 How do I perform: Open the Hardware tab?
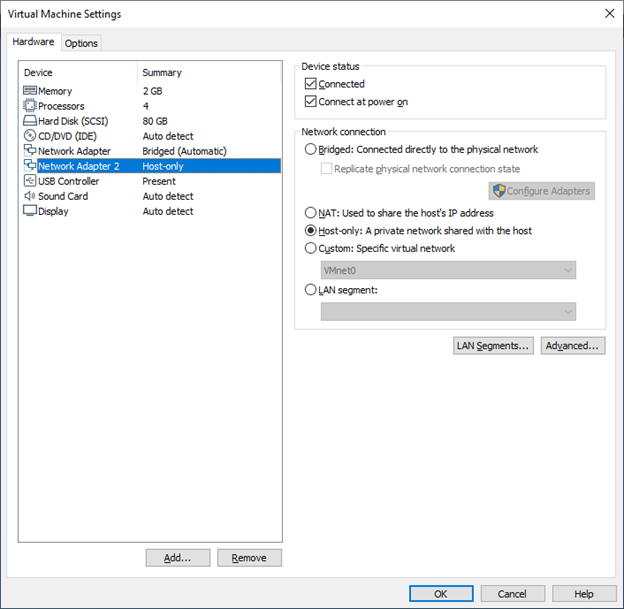tap(34, 42)
